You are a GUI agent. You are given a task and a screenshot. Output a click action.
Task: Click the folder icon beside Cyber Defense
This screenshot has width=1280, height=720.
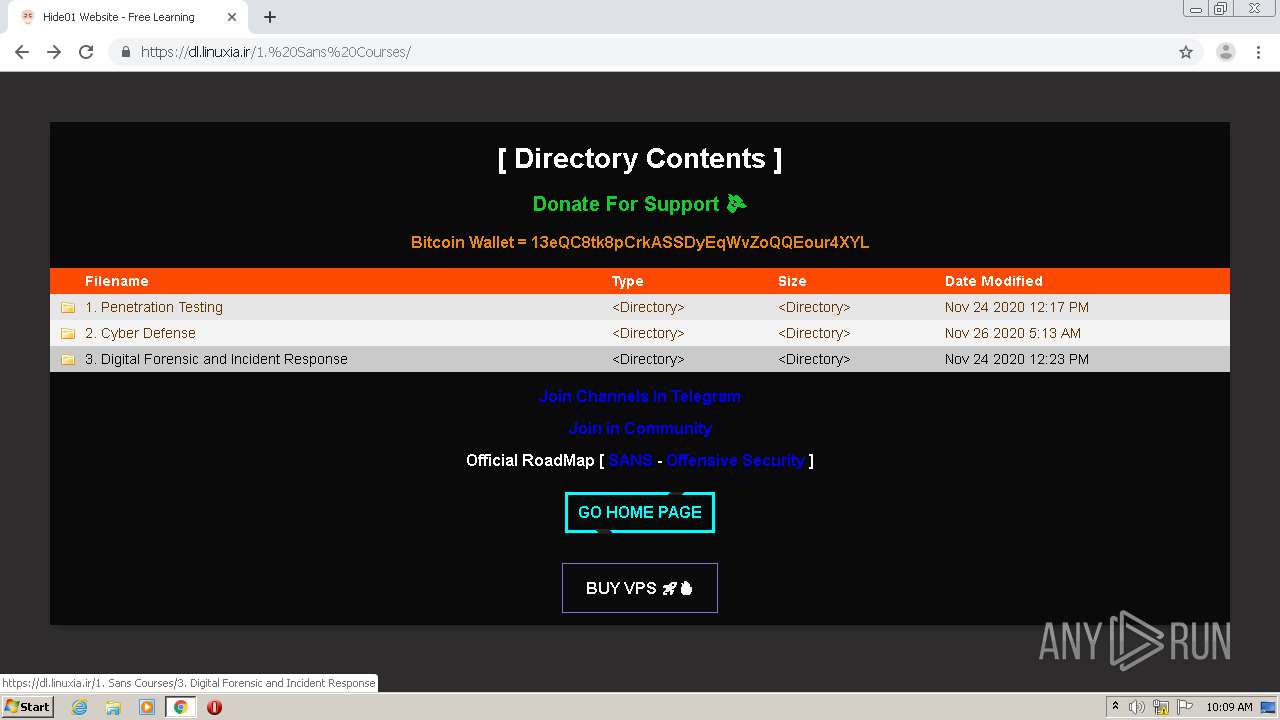pos(68,333)
